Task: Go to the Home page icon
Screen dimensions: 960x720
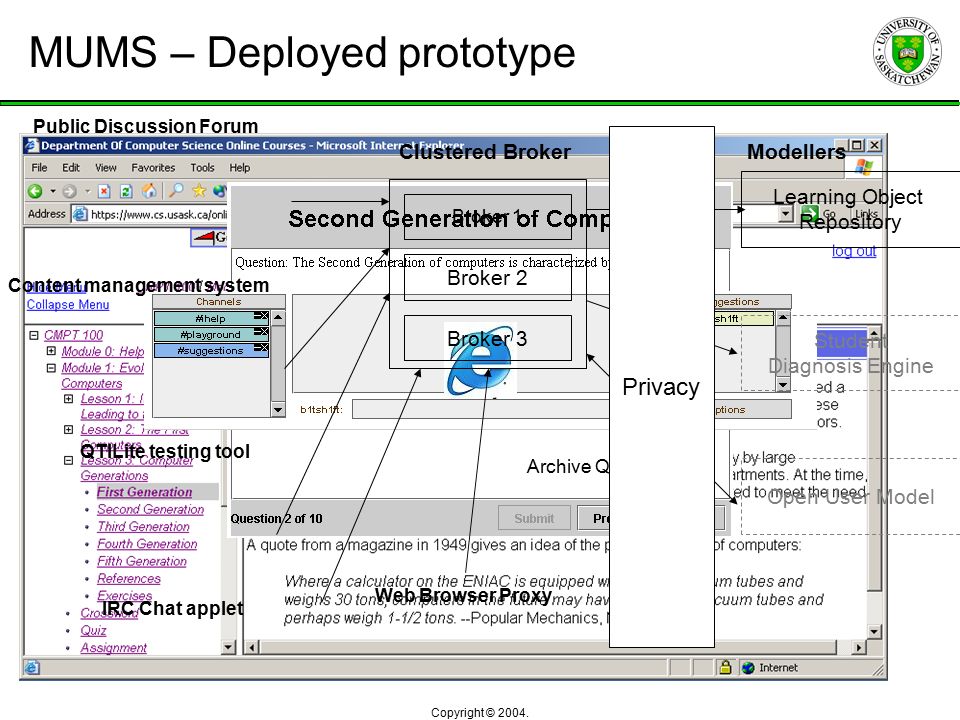Action: click(x=149, y=191)
